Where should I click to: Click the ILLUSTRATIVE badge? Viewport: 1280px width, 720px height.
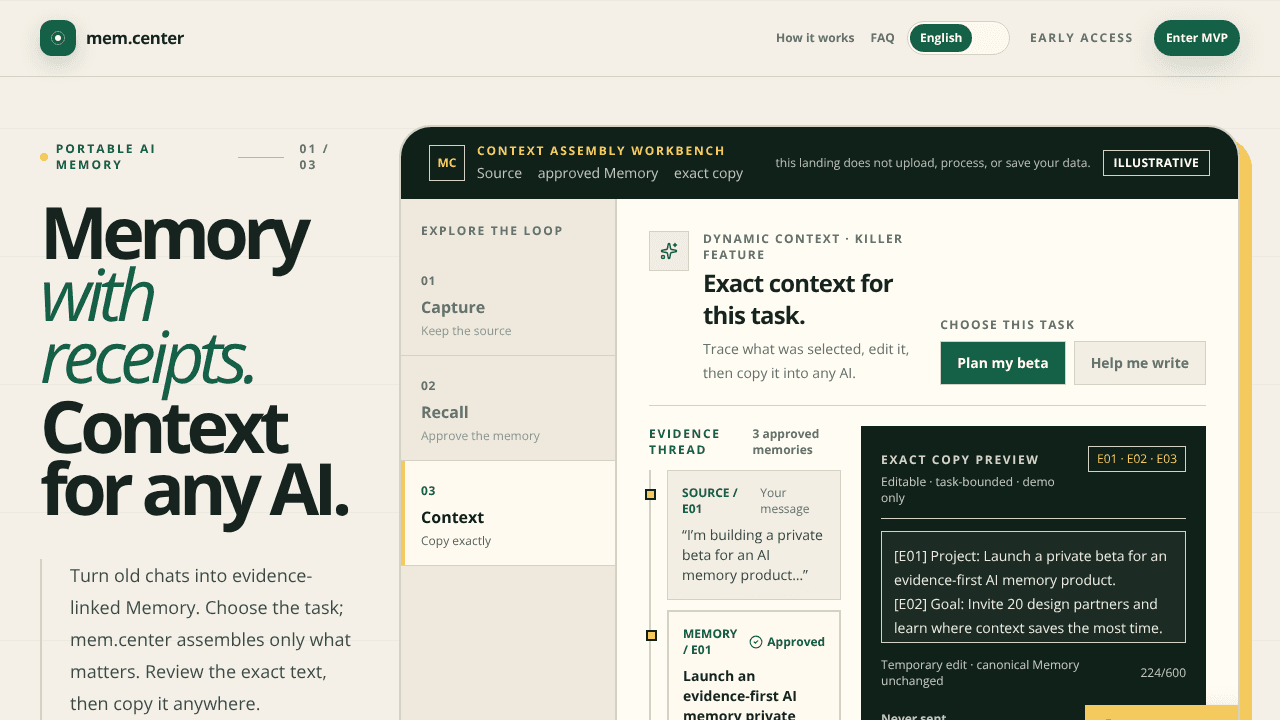1156,163
